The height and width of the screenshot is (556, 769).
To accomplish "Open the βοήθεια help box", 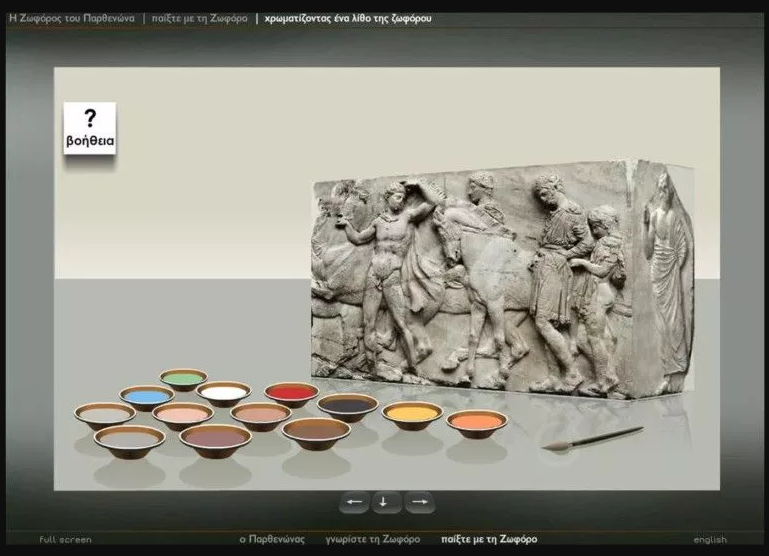I will tap(90, 128).
